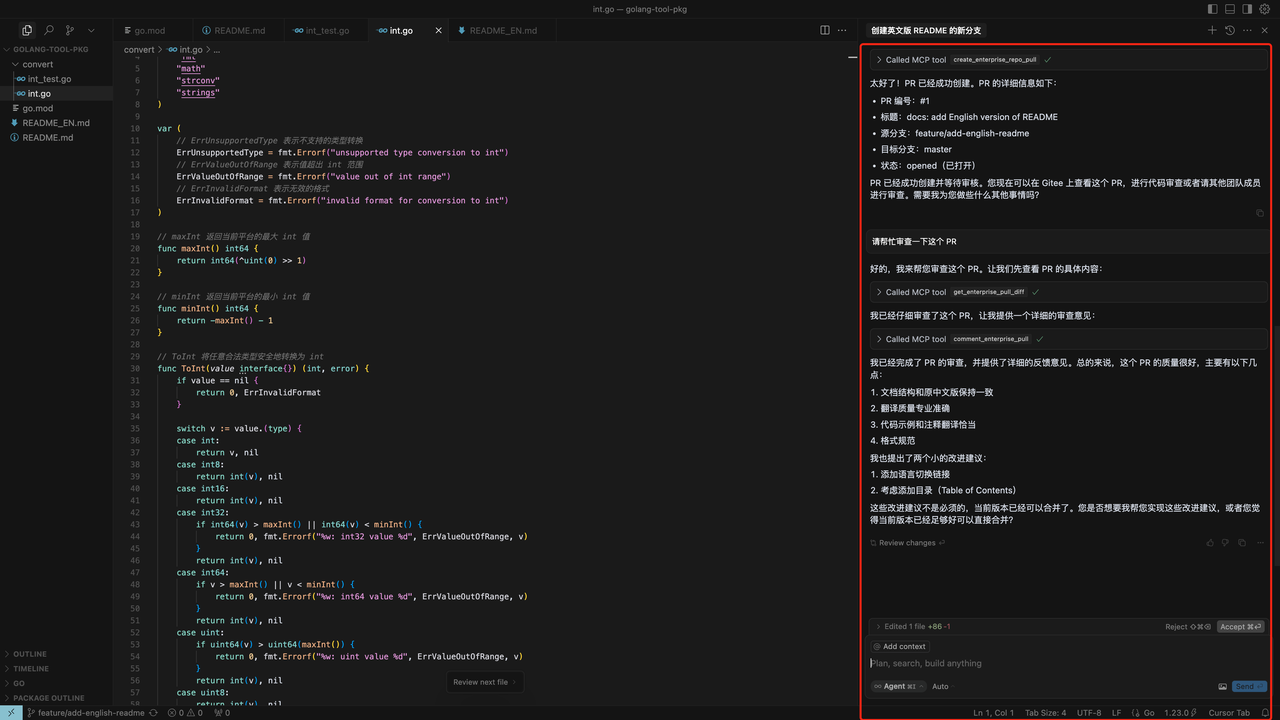
Task: Click the int.go breadcrumb segment
Action: [x=185, y=49]
